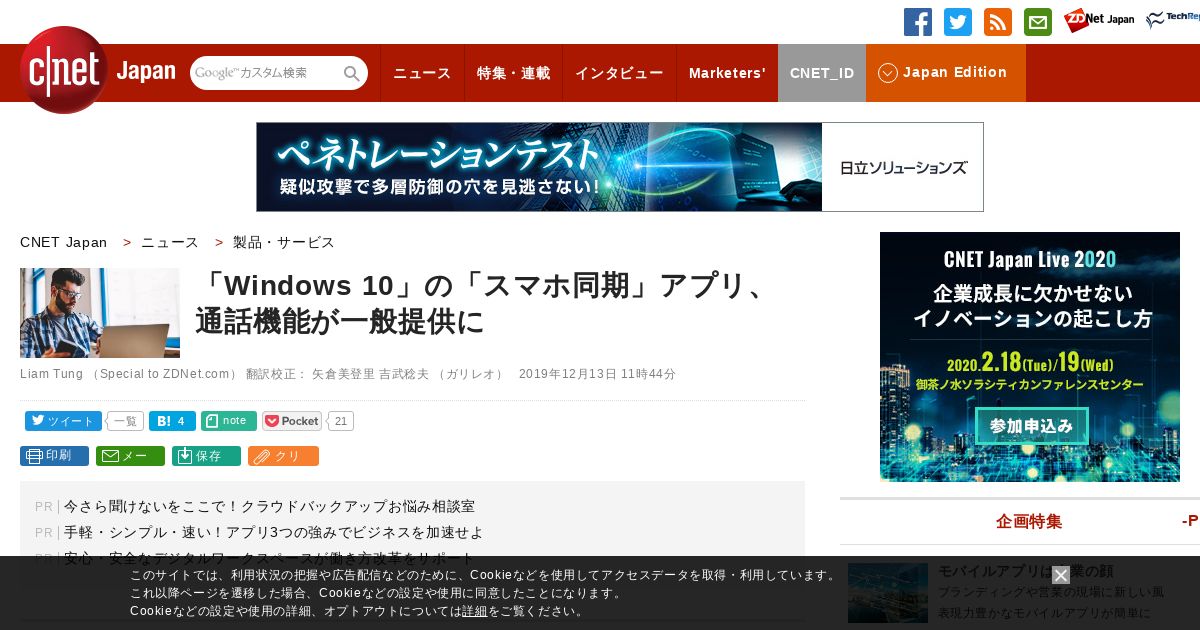This screenshot has height=630, width=1200.
Task: Click the CNET Japan Live 2020 ad
Action: click(1030, 357)
